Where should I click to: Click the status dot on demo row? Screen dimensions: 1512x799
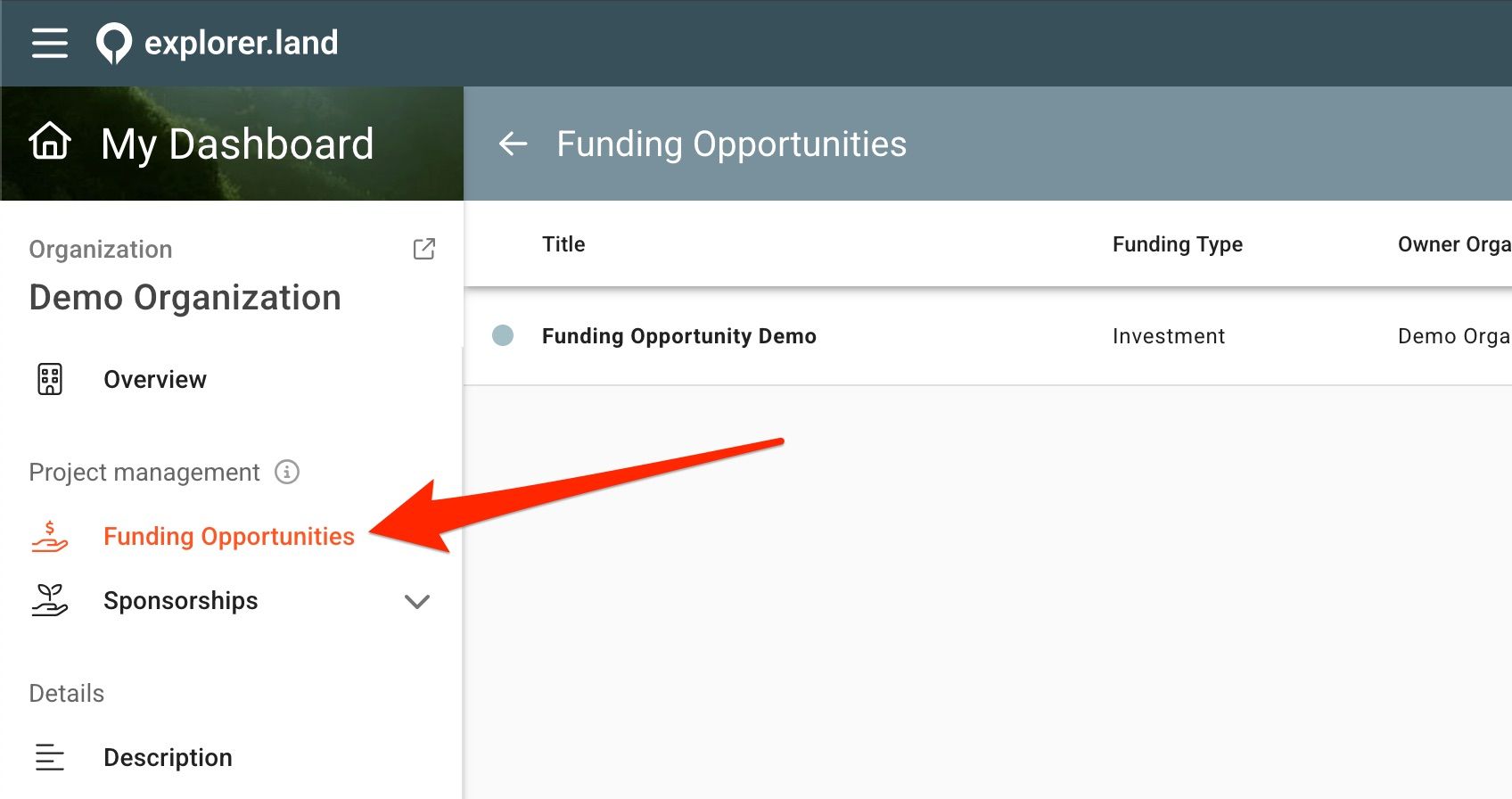coord(503,335)
